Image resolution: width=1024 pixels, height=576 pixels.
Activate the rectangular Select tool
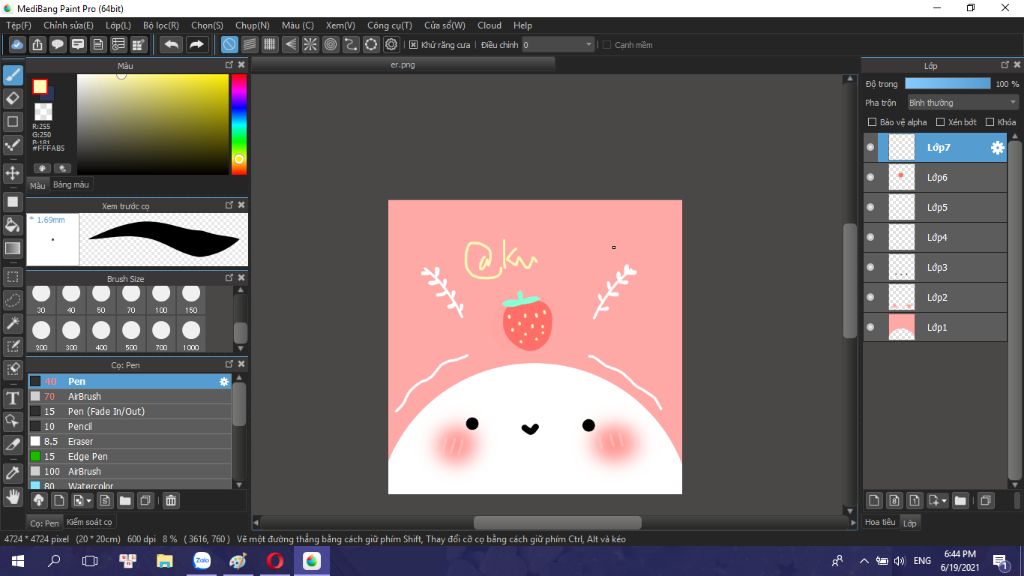coord(12,277)
